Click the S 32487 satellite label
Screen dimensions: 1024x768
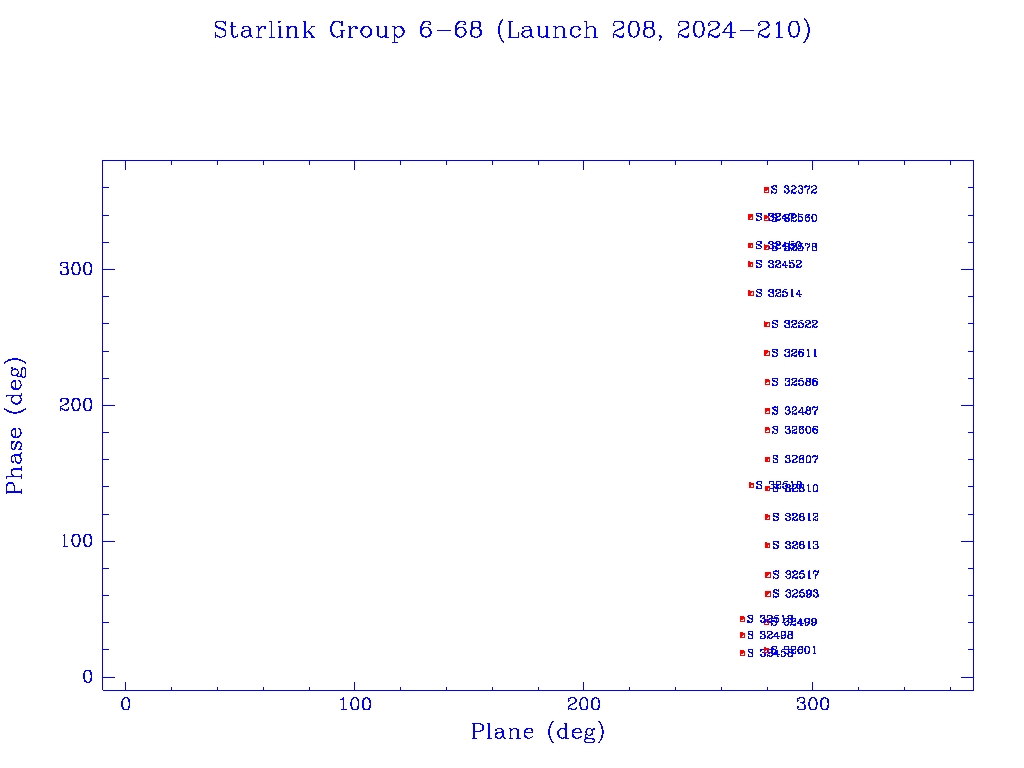click(x=795, y=411)
